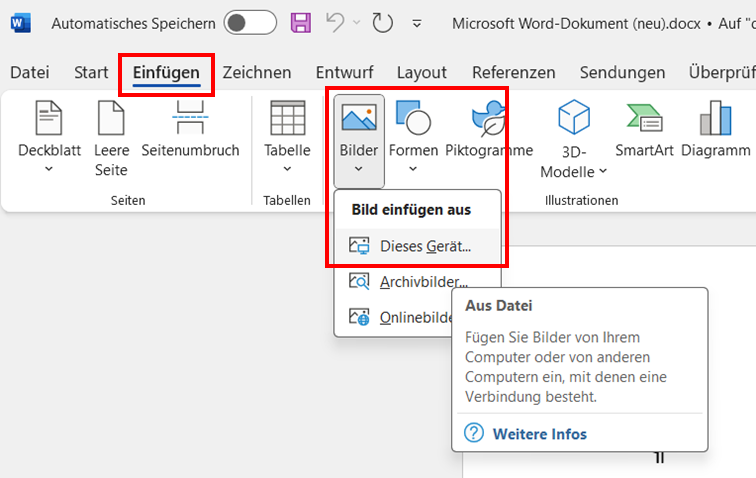This screenshot has height=478, width=756.
Task: Open Piktogramme icon gallery
Action: click(489, 129)
